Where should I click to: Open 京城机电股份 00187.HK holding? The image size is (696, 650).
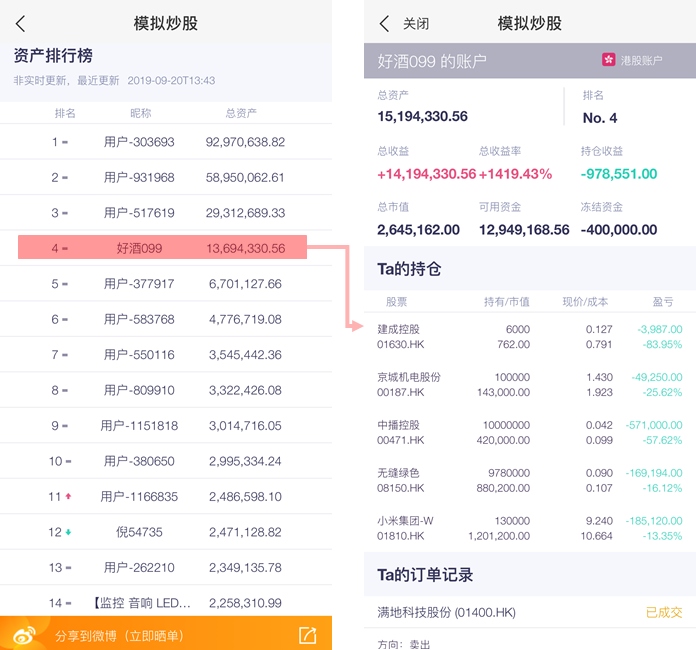pos(530,384)
